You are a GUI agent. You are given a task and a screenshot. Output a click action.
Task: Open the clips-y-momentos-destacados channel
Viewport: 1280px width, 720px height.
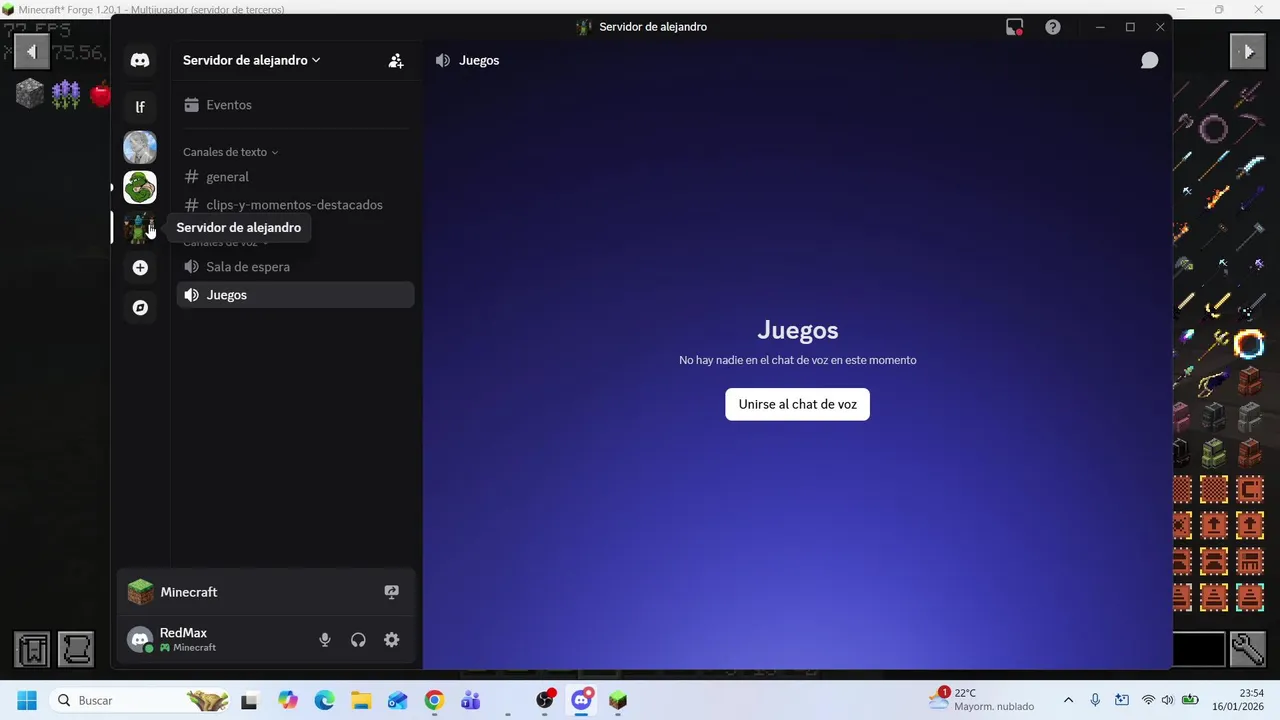(x=295, y=205)
